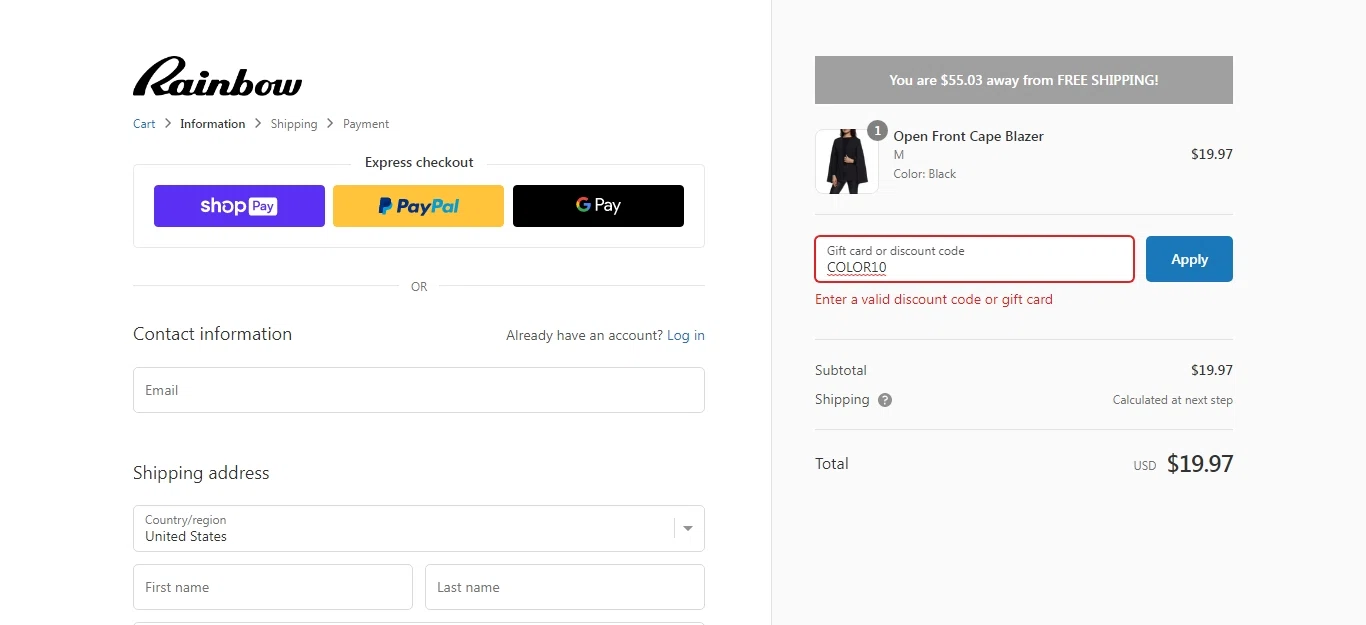Select Google Pay express checkout
1366x625 pixels.
click(598, 206)
